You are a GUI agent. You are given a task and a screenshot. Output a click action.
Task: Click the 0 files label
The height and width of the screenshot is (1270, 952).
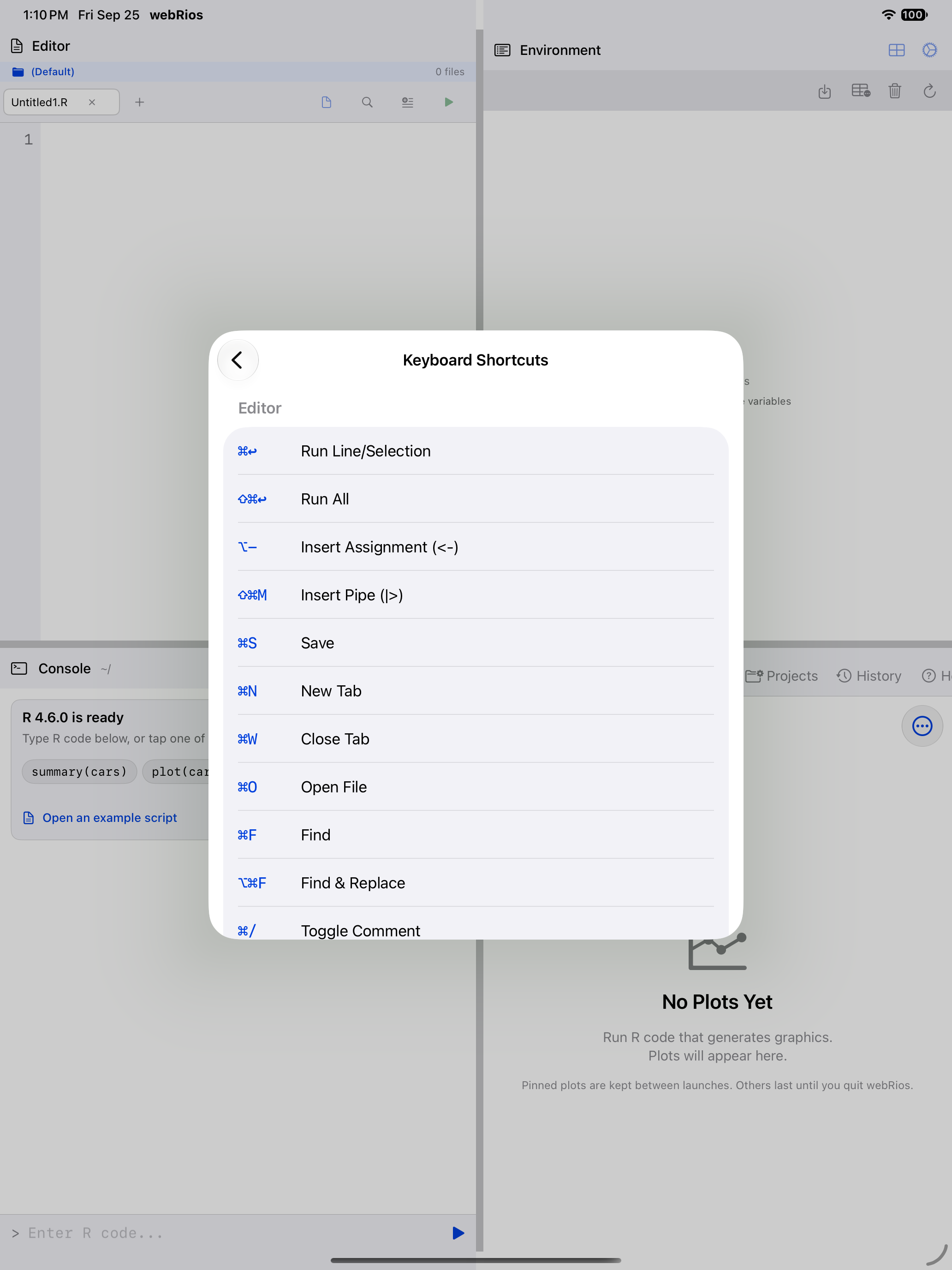pos(450,72)
